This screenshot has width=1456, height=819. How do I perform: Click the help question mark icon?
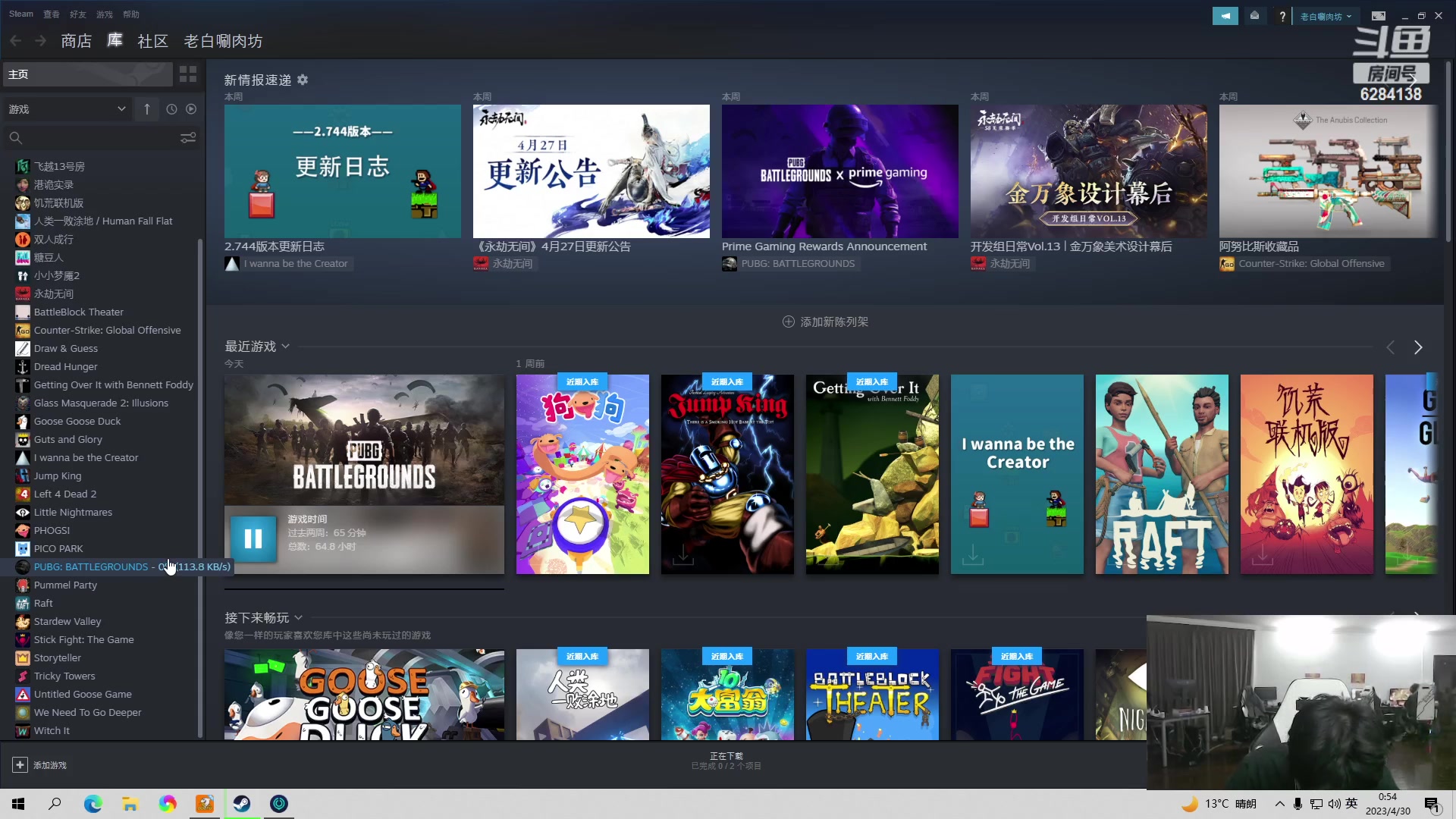pos(1282,16)
